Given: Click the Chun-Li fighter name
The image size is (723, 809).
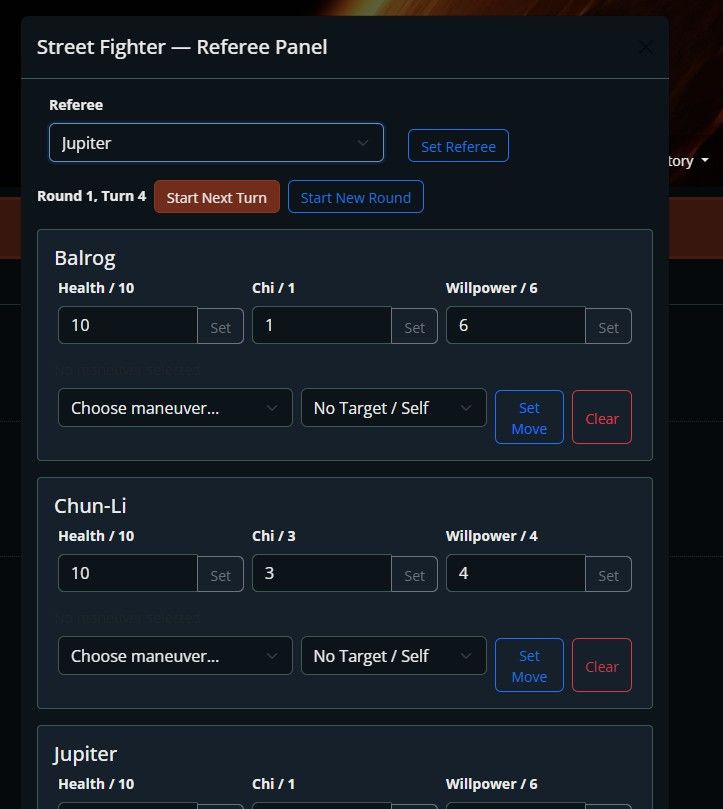Looking at the screenshot, I should pos(90,506).
